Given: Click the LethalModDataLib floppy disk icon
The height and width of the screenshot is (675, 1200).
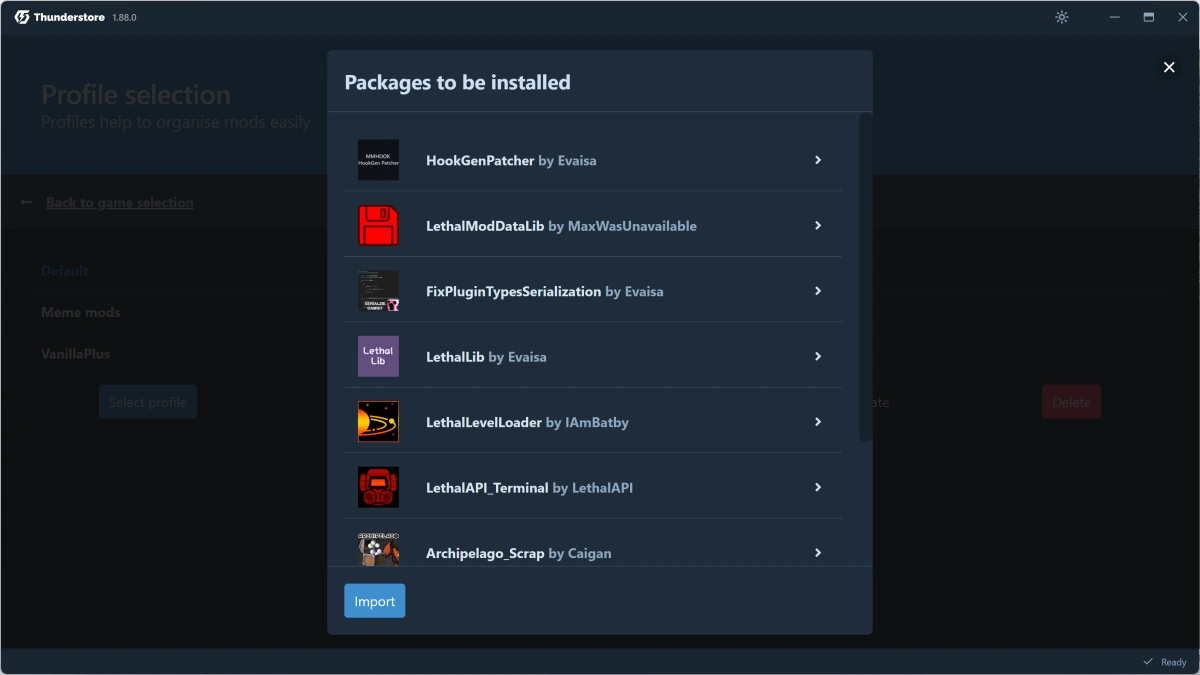Looking at the screenshot, I should tap(378, 225).
